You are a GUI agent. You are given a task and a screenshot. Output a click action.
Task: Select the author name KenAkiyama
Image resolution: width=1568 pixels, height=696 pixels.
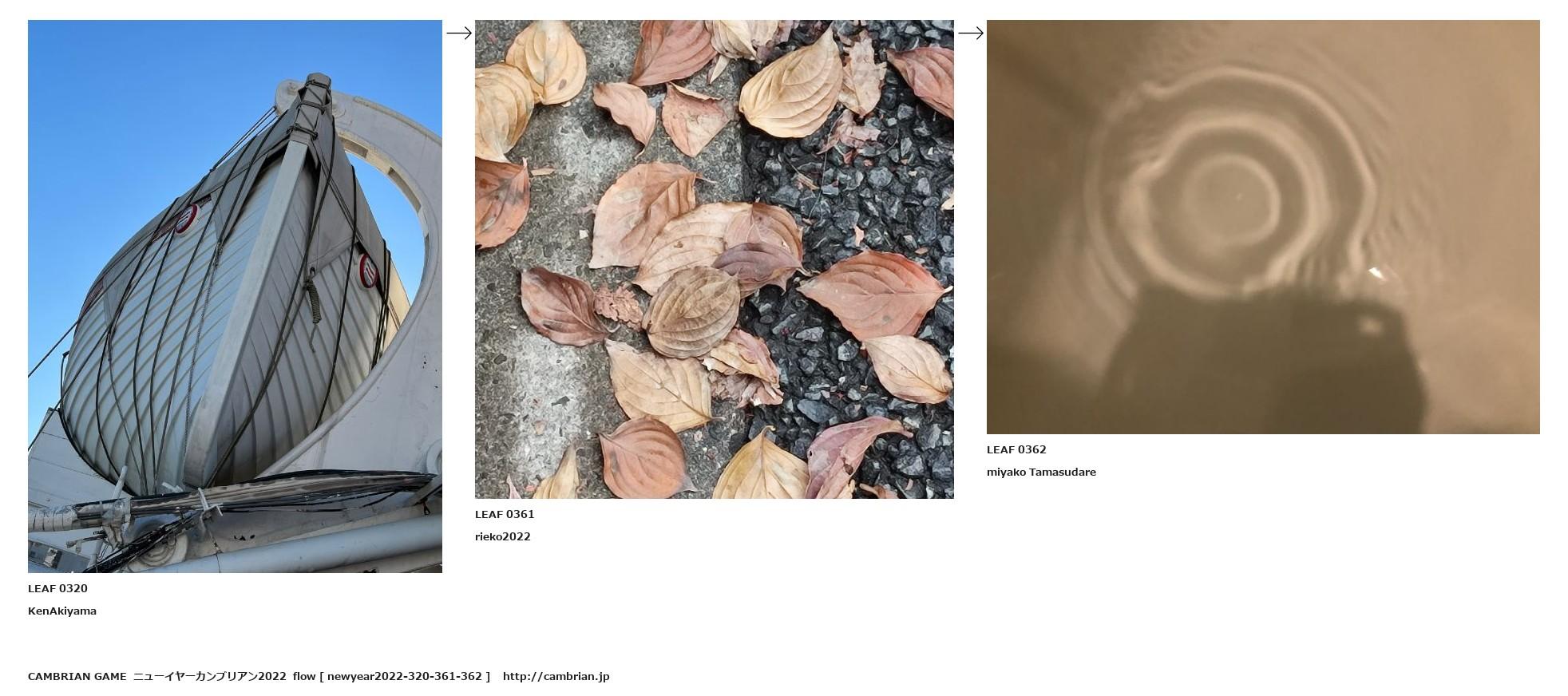62,611
